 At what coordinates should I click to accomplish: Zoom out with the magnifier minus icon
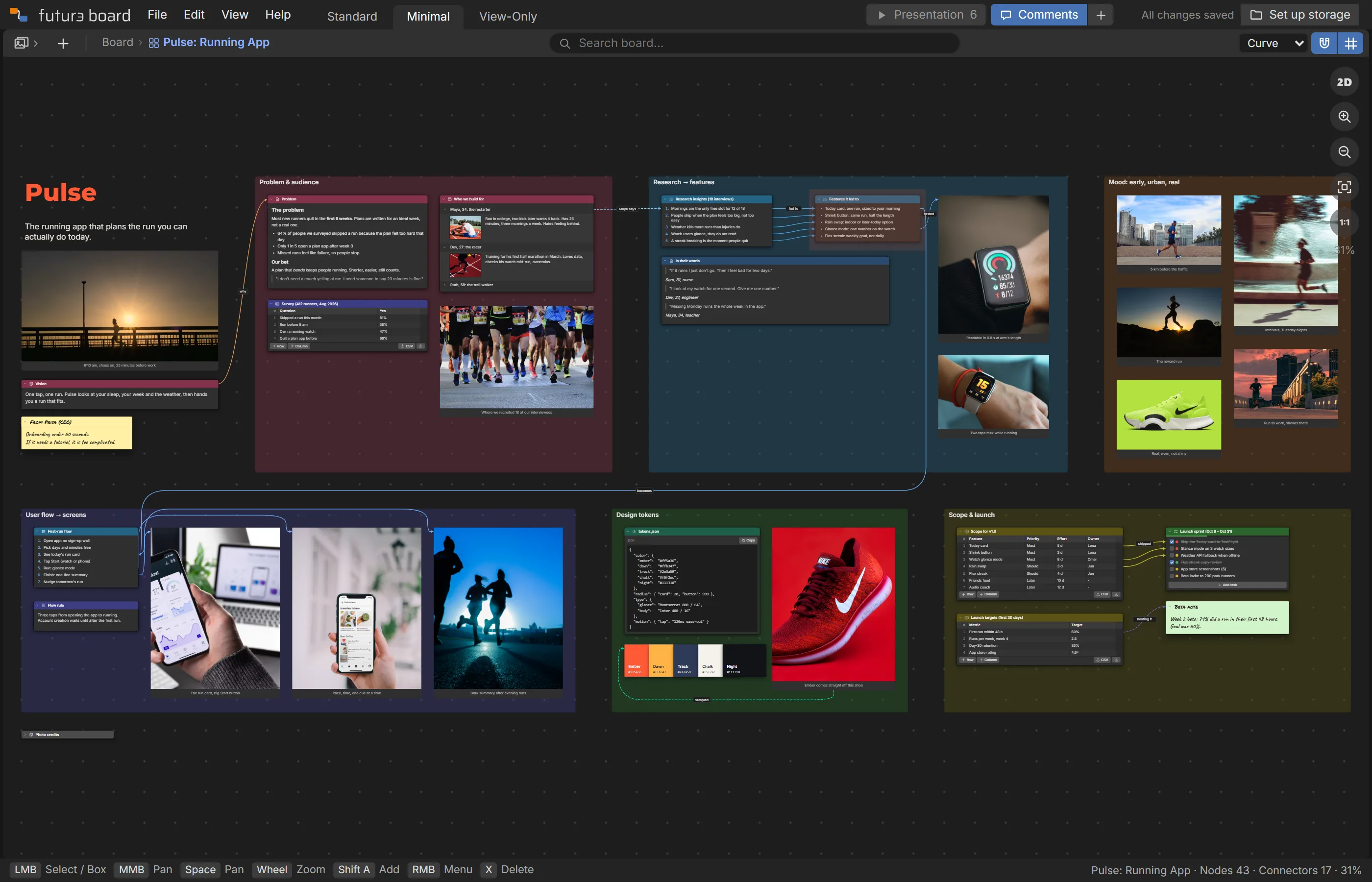click(x=1344, y=152)
